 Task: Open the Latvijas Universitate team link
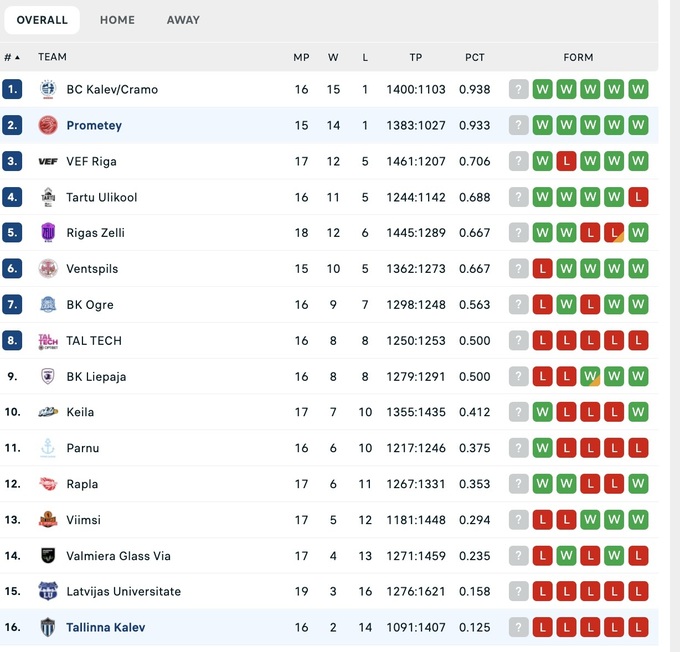124,592
